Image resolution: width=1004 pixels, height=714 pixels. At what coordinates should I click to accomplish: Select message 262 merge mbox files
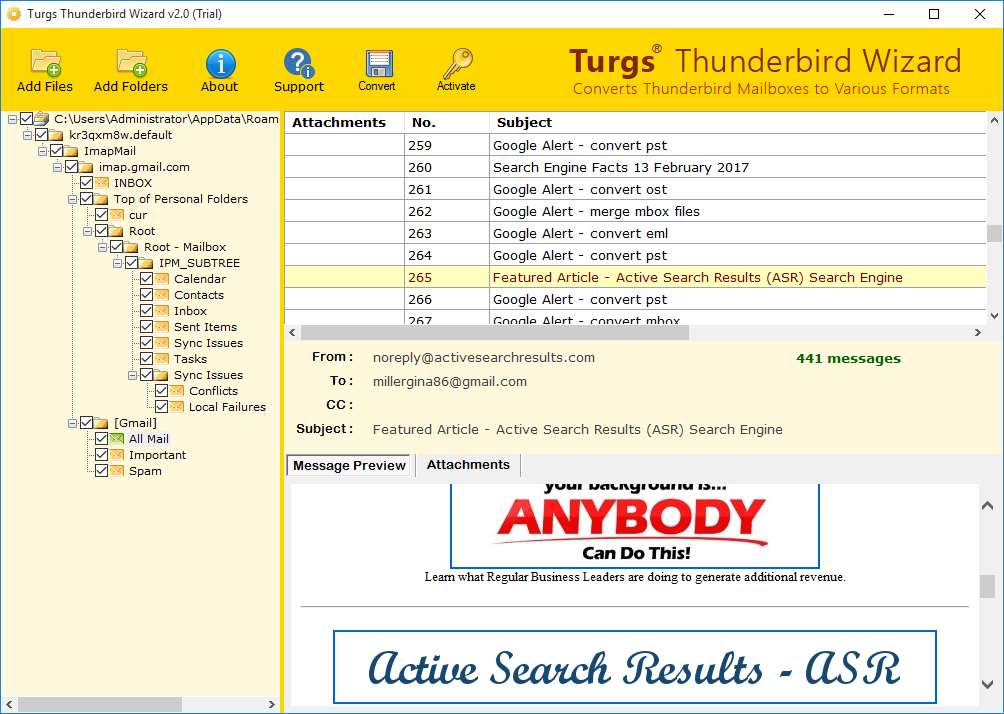pyautogui.click(x=635, y=212)
